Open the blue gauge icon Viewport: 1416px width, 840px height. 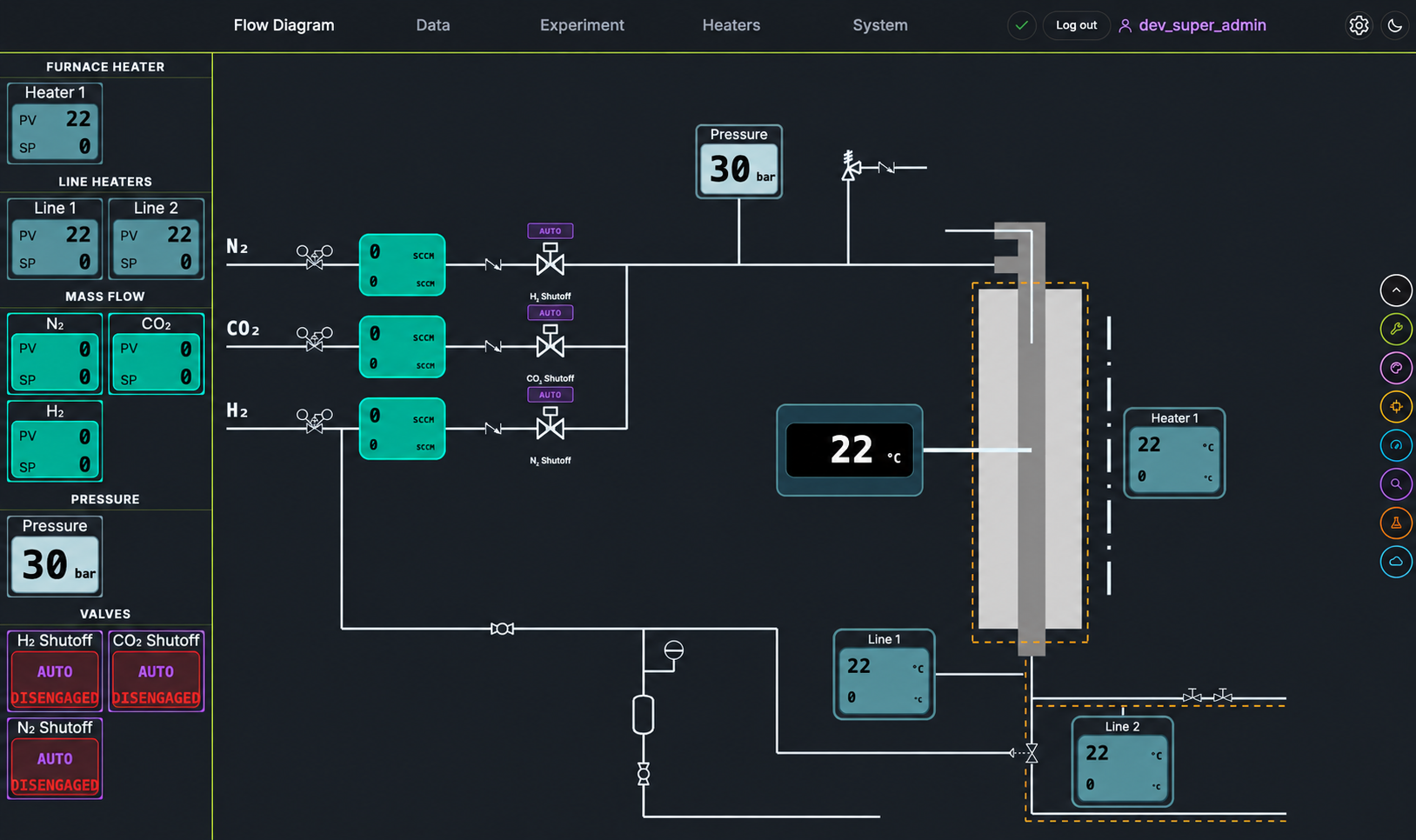[1396, 445]
